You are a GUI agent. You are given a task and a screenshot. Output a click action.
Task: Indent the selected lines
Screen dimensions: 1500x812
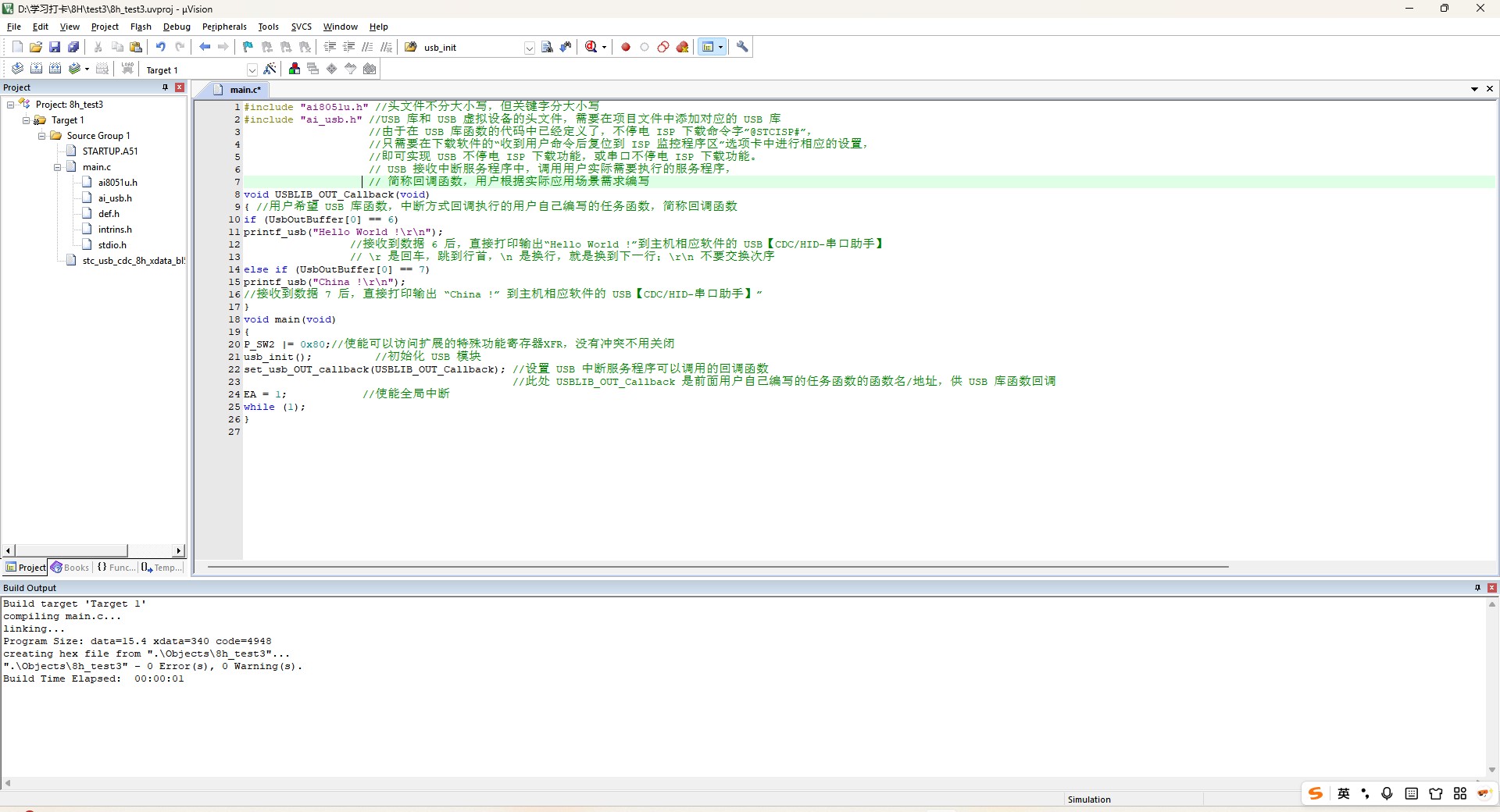coord(330,47)
